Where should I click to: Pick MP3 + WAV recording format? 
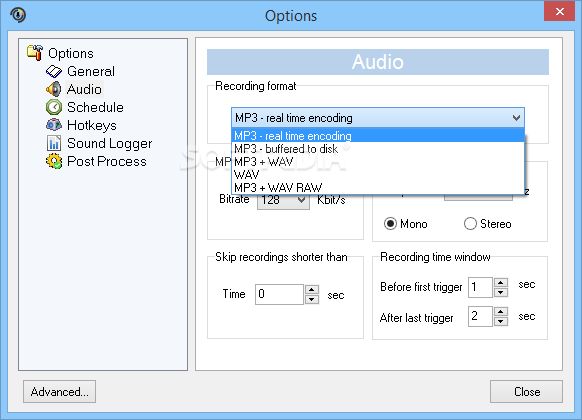(x=378, y=161)
